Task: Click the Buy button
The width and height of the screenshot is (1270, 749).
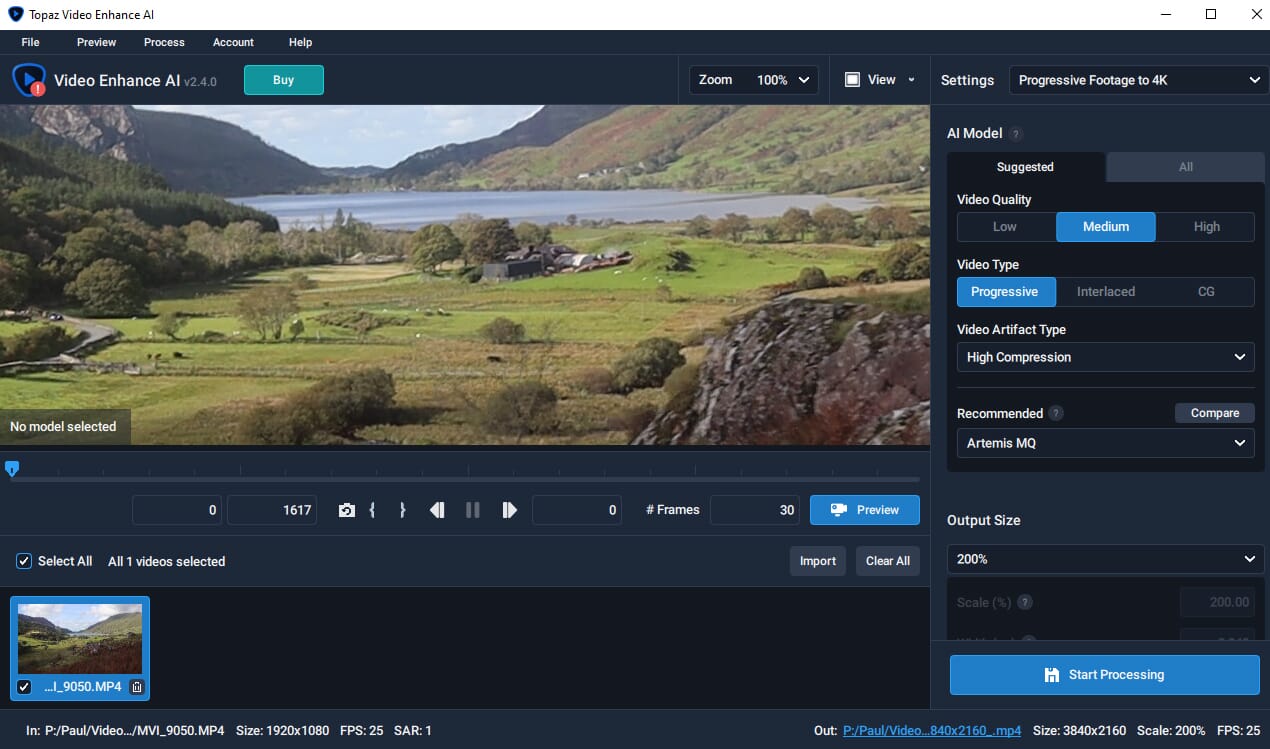Action: click(284, 80)
